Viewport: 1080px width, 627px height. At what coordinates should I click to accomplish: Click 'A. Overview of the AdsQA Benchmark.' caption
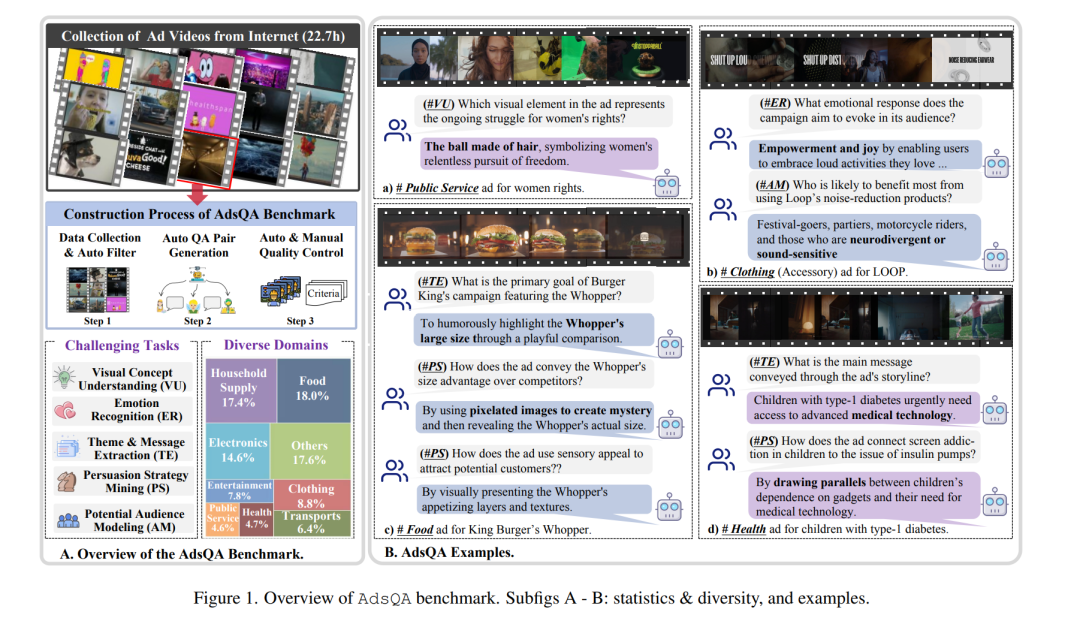[x=182, y=554]
